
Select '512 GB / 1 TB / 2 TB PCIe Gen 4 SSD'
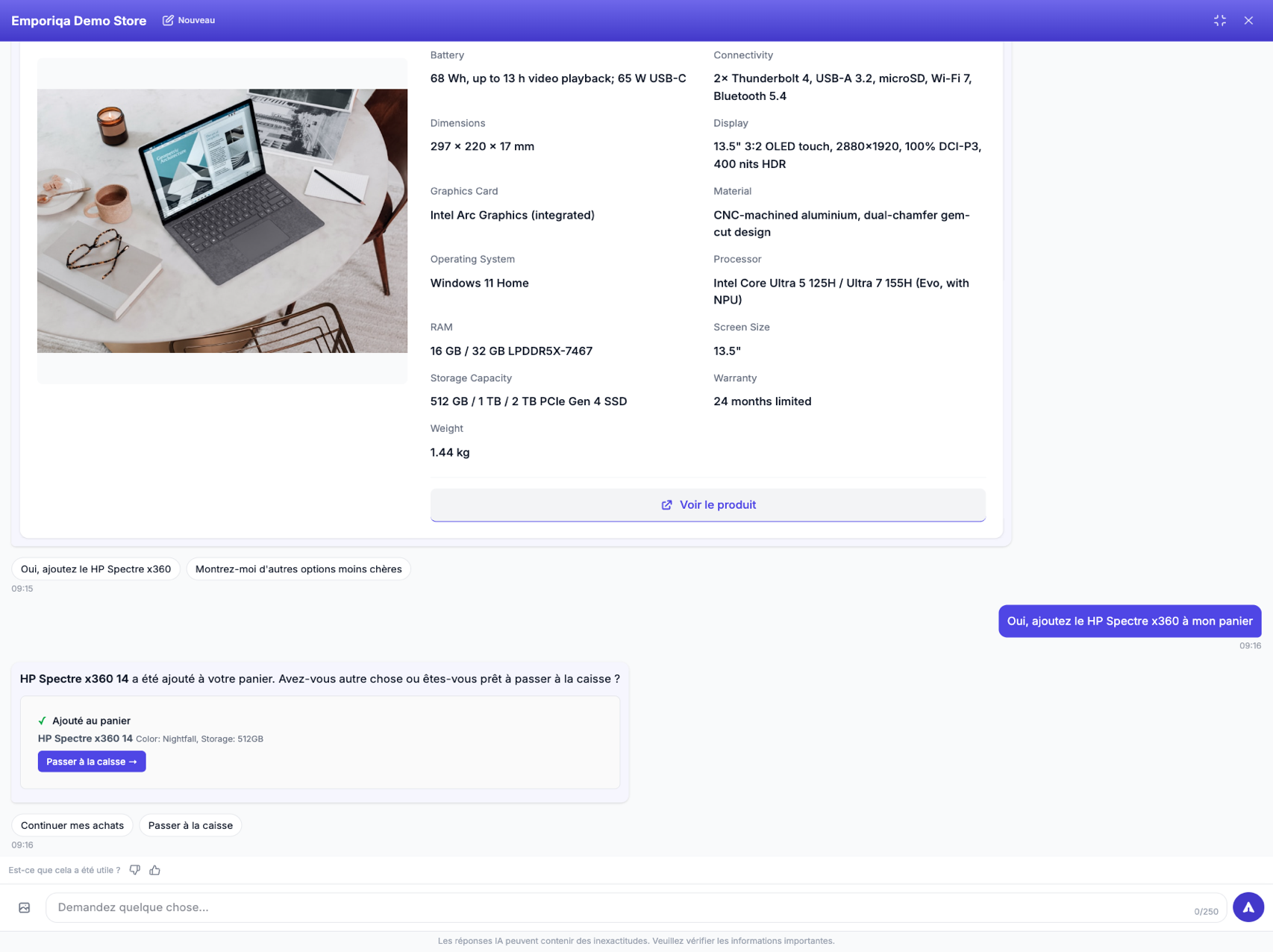tap(528, 401)
